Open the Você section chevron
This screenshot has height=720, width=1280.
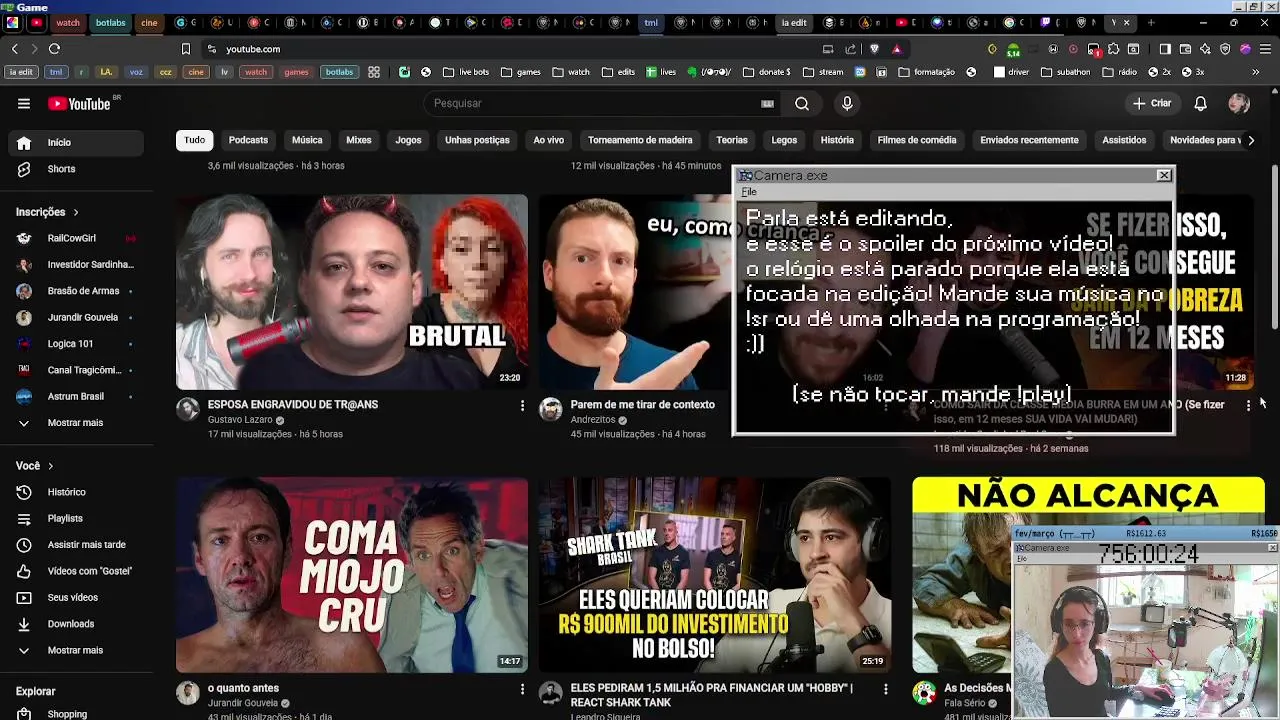click(x=50, y=466)
